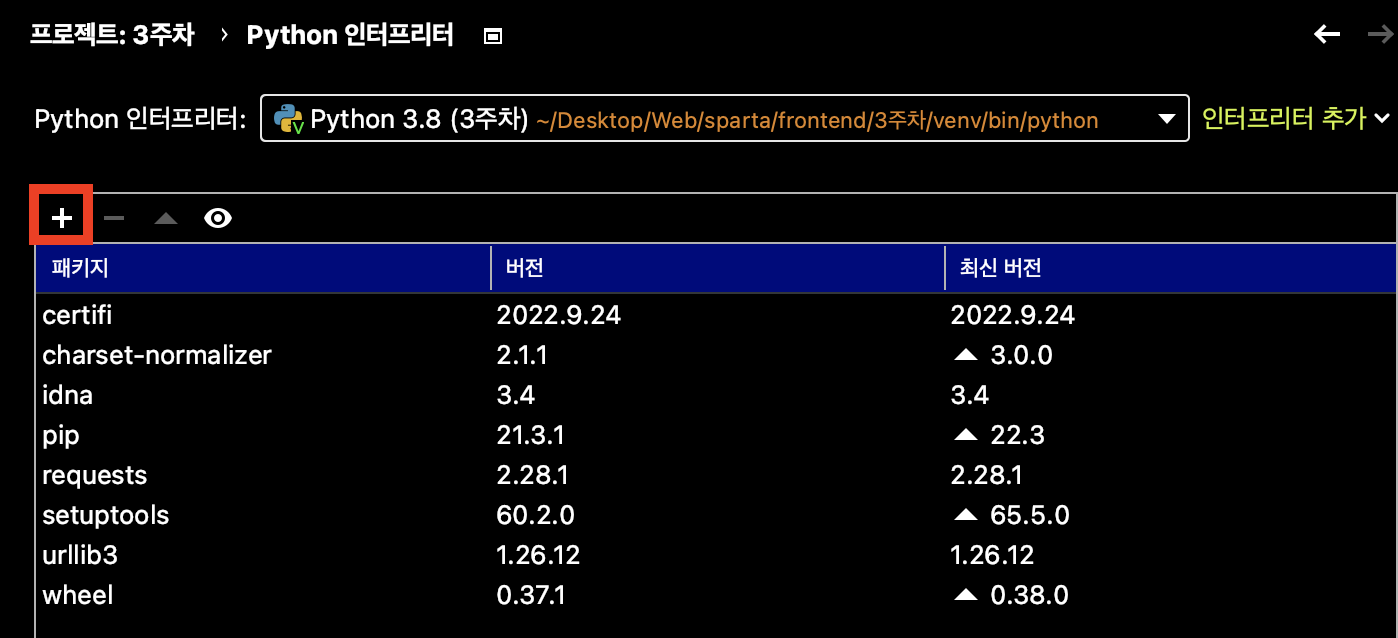The image size is (1398, 638).
Task: Sort by the 최신 버전 column header
Action: 1171,268
